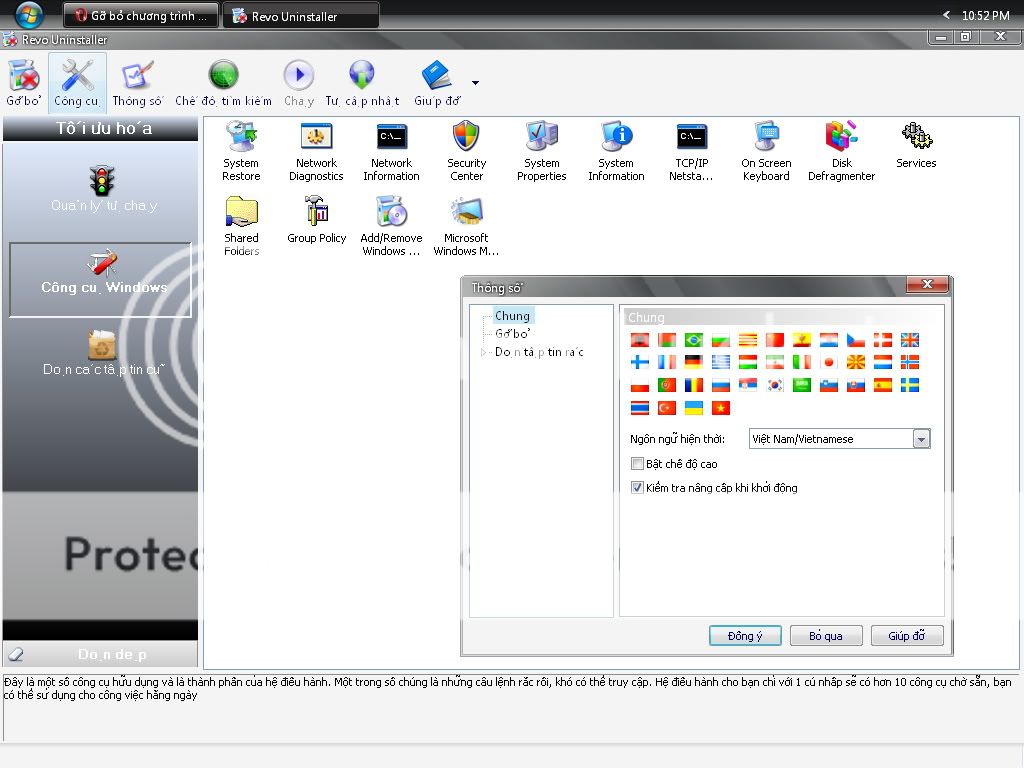The width and height of the screenshot is (1024, 768).
Task: Open the System Restore tool icon
Action: pos(240,138)
